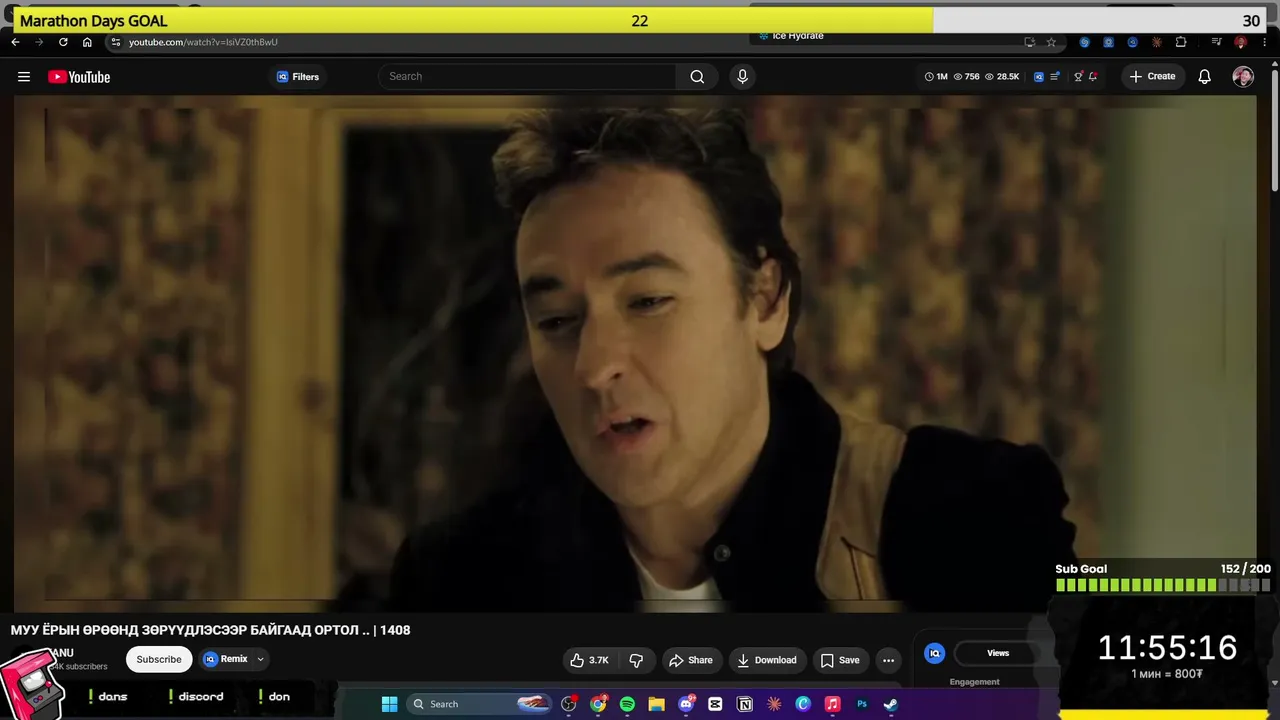Download the video
The width and height of the screenshot is (1280, 720).
[x=767, y=660]
